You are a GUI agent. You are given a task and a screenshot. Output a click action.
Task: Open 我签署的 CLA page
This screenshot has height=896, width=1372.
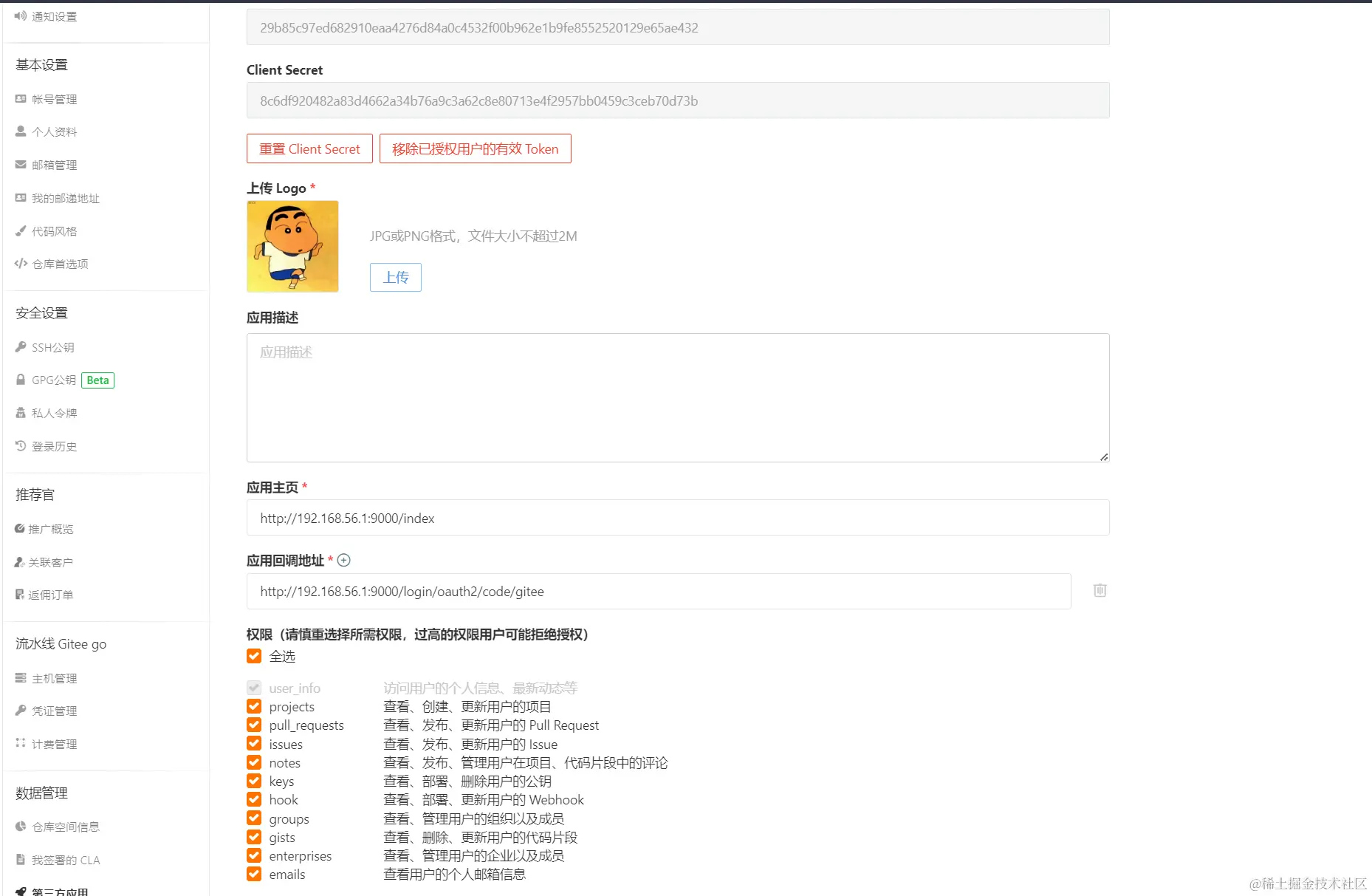(x=64, y=860)
